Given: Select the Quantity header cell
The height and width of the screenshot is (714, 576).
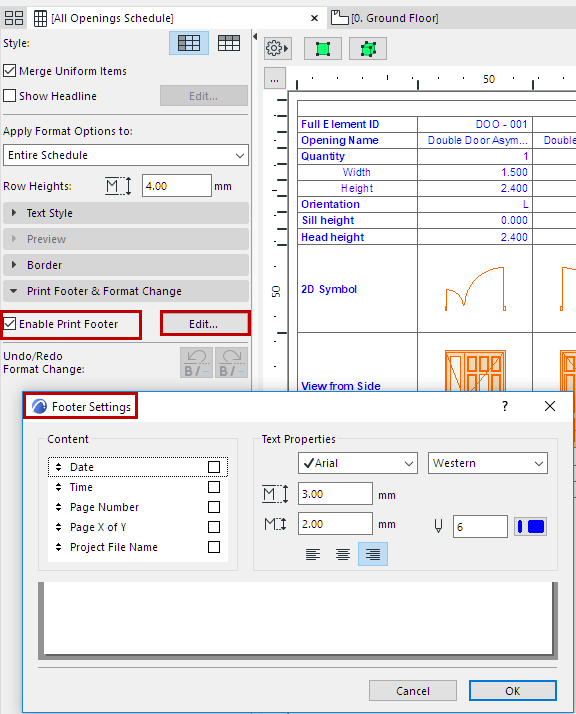Looking at the screenshot, I should [x=357, y=156].
